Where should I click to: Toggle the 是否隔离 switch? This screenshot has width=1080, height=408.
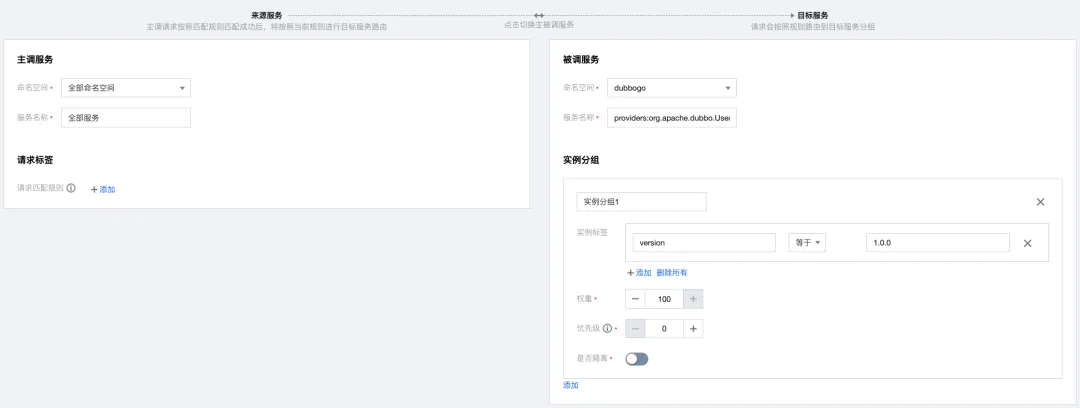click(x=636, y=358)
